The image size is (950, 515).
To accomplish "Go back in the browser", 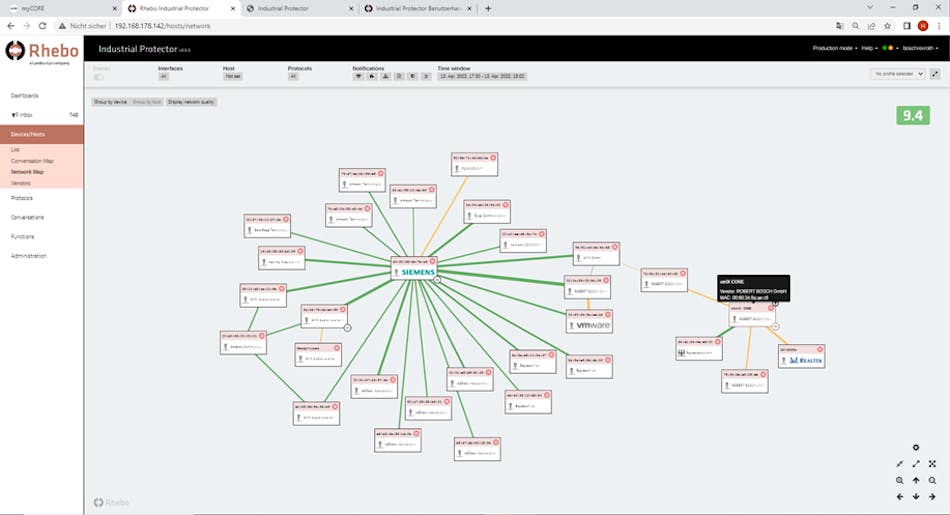I will pos(10,26).
